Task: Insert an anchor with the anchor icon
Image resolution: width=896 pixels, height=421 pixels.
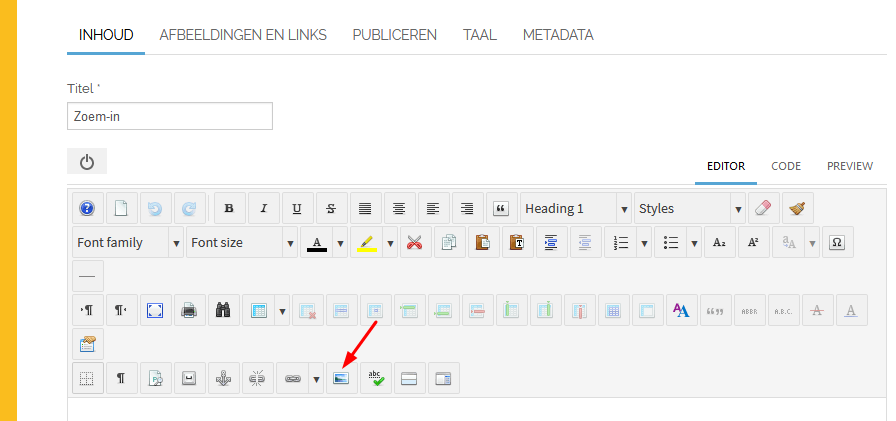Action: click(223, 379)
